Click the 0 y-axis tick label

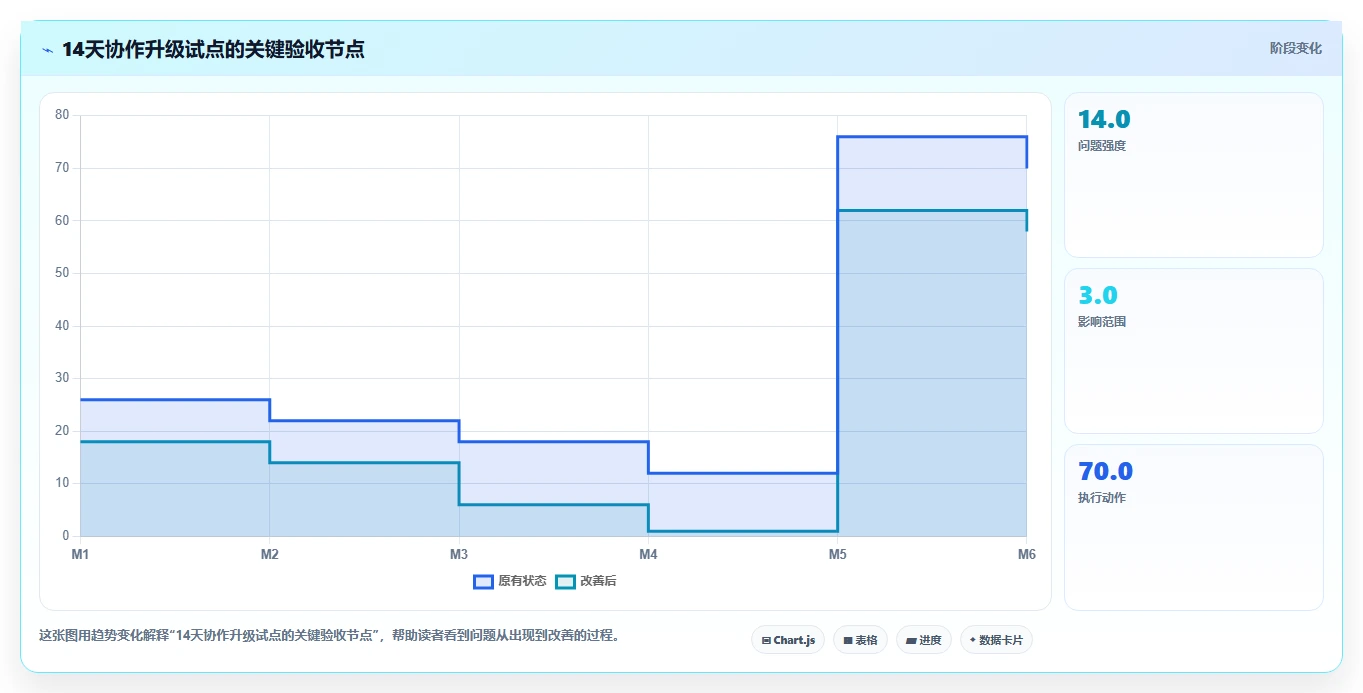[66, 536]
